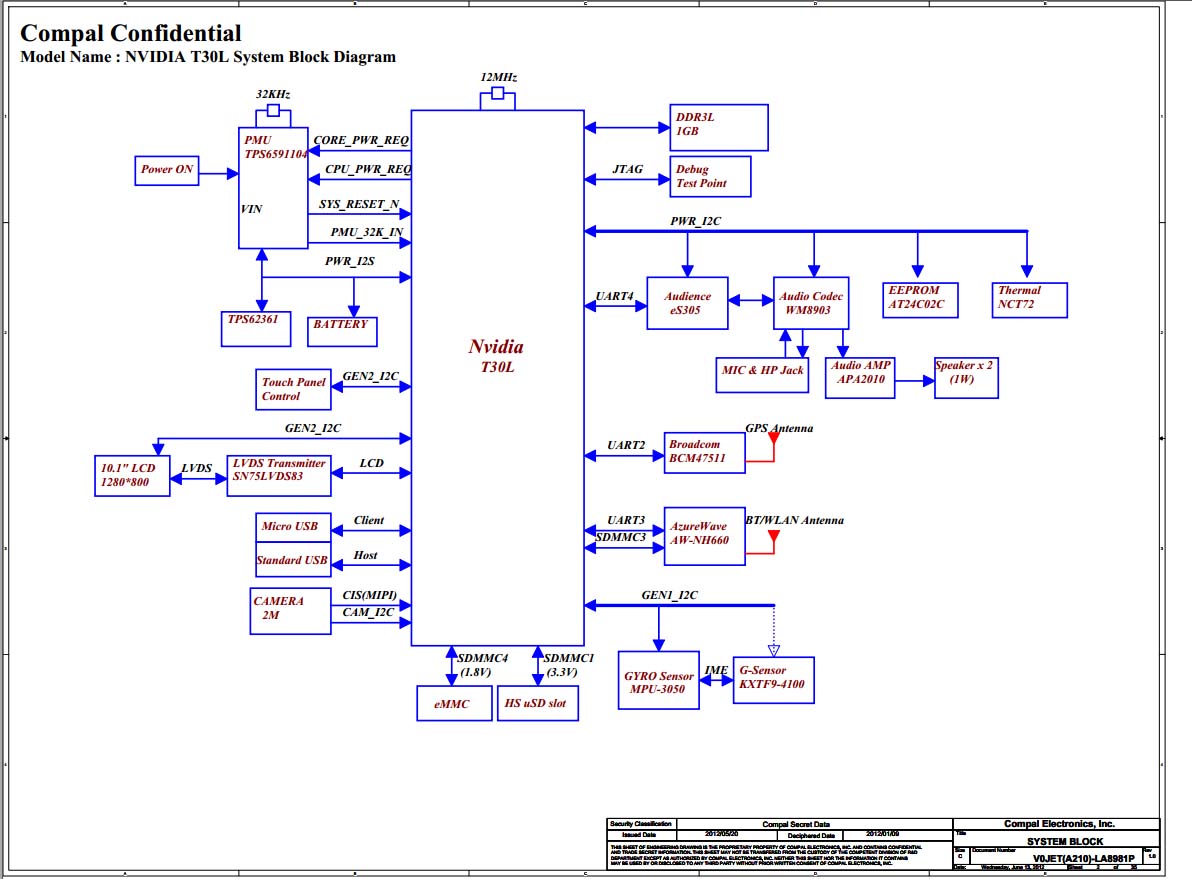
Task: Click the Broadcom BCM47511 block
Action: click(705, 452)
